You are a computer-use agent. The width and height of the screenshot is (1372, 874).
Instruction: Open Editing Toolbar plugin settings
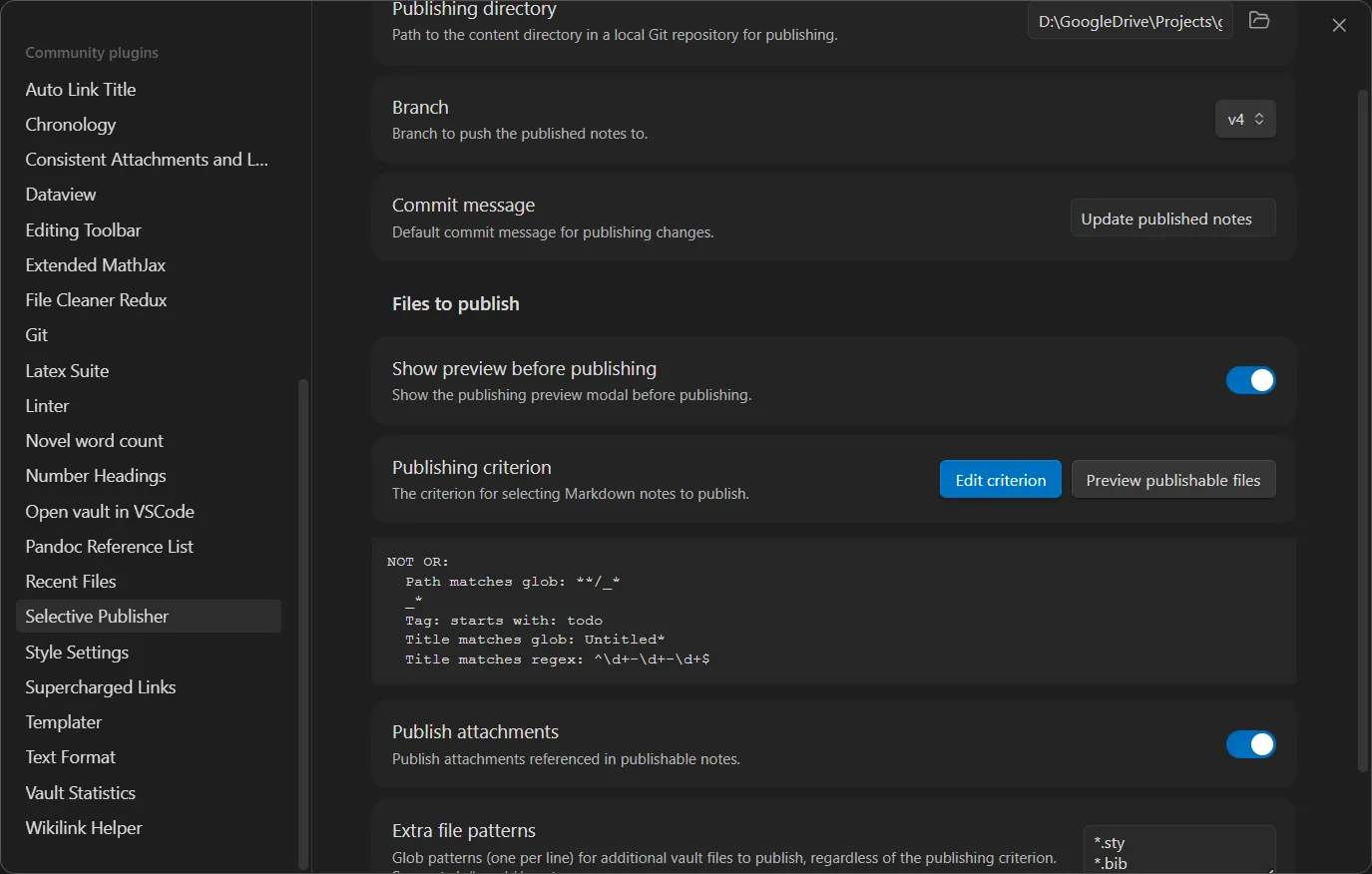pyautogui.click(x=149, y=230)
